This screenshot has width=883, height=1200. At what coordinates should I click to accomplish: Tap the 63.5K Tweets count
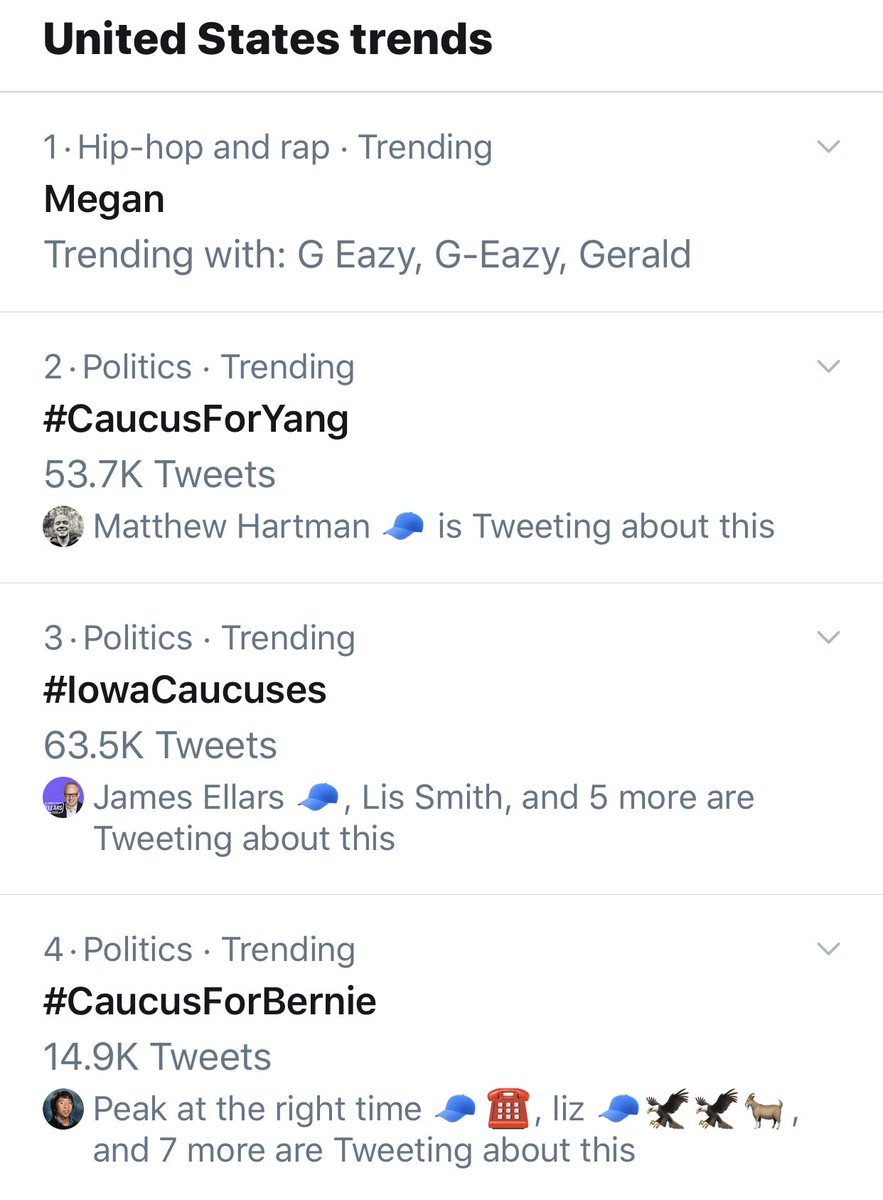(x=160, y=745)
